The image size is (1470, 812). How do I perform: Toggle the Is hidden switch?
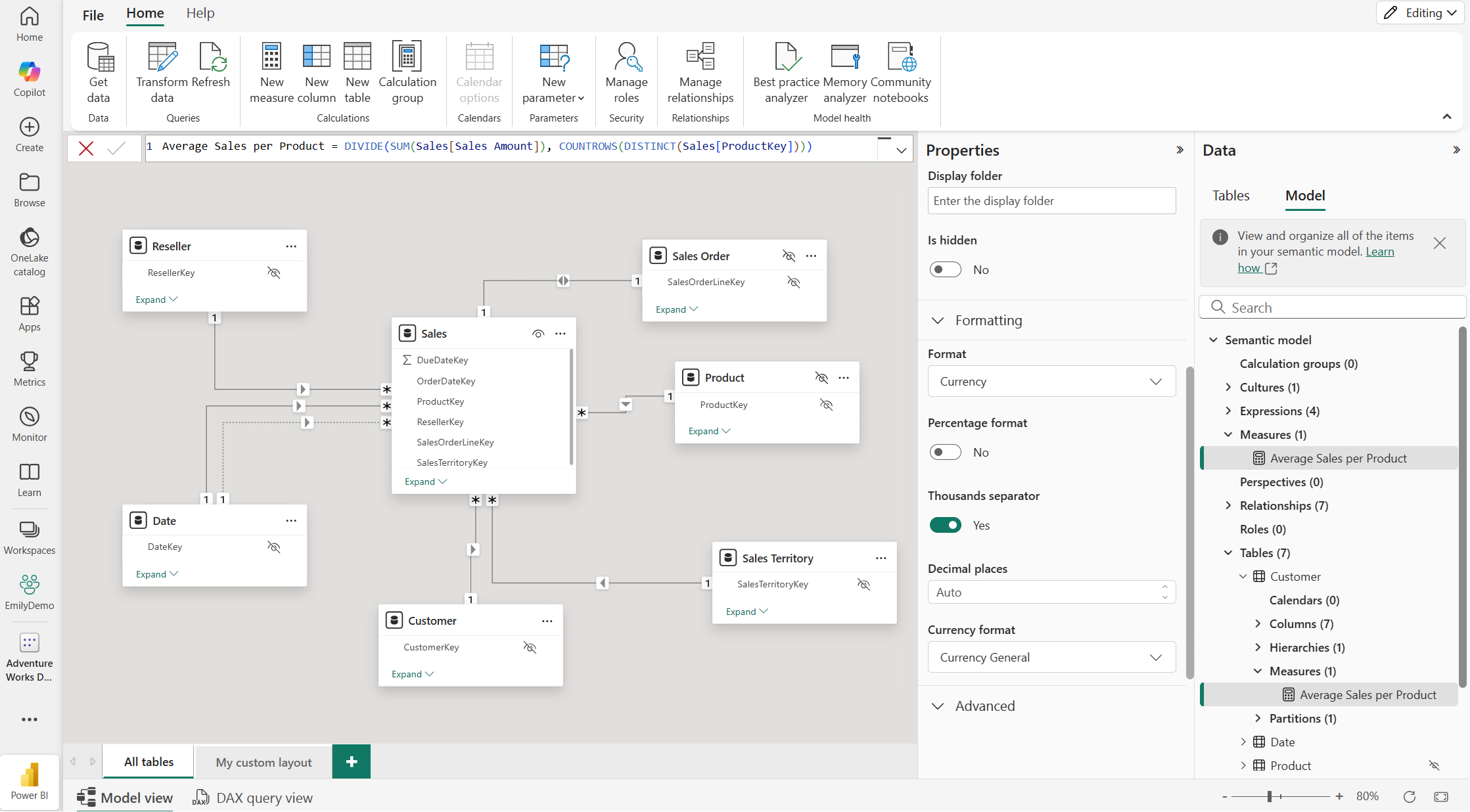coord(945,269)
